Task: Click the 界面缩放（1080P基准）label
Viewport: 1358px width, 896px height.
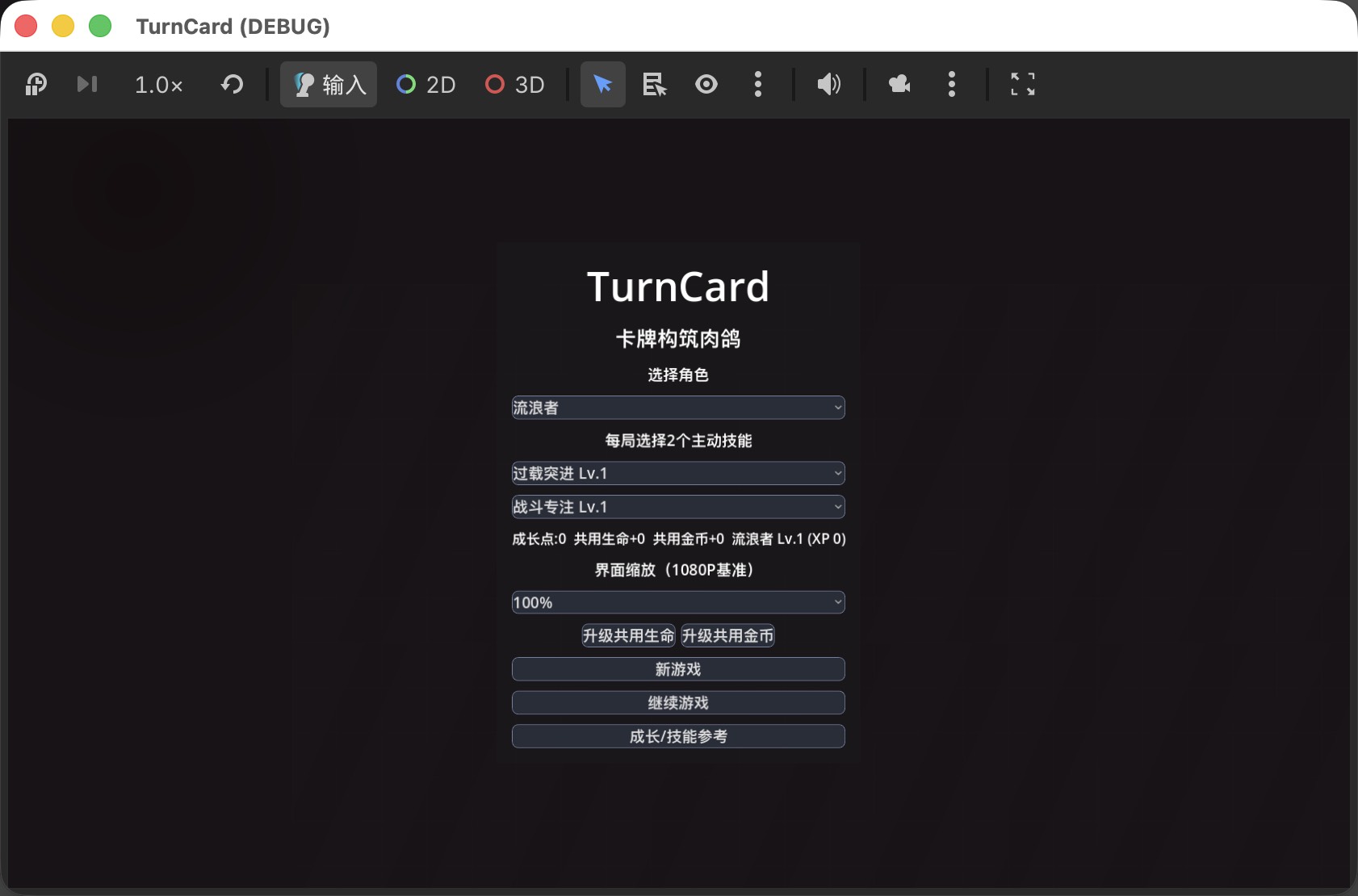Action: point(674,570)
